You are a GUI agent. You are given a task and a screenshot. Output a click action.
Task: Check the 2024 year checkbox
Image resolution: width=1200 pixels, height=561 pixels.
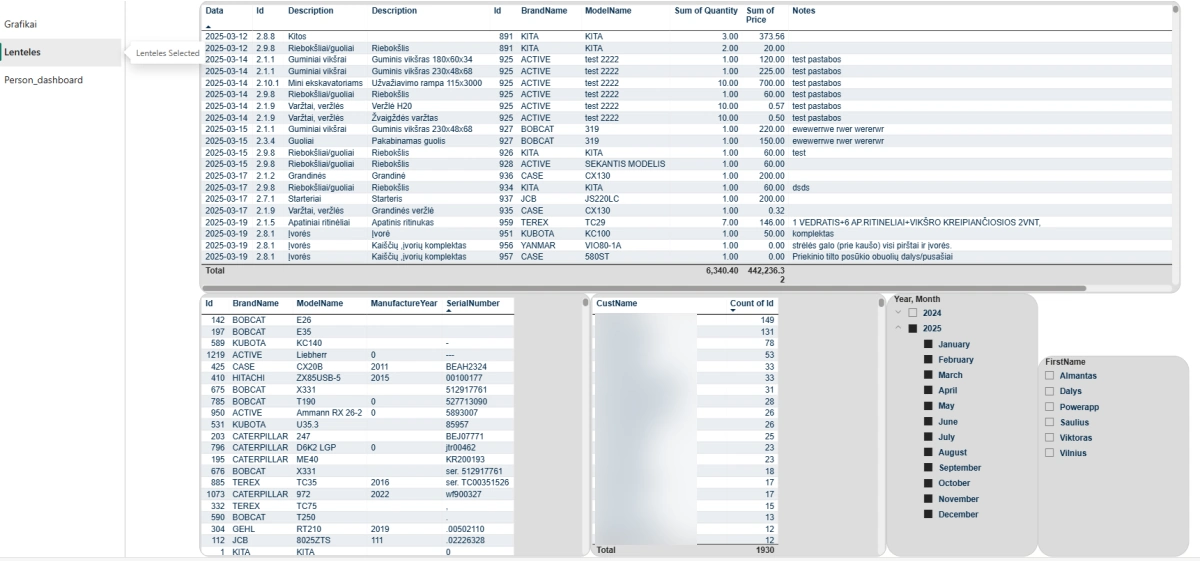(x=912, y=313)
